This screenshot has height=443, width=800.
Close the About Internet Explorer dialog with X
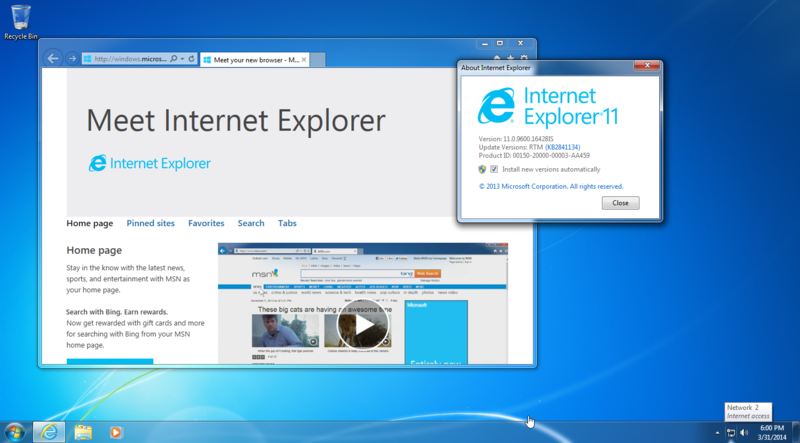[x=647, y=65]
